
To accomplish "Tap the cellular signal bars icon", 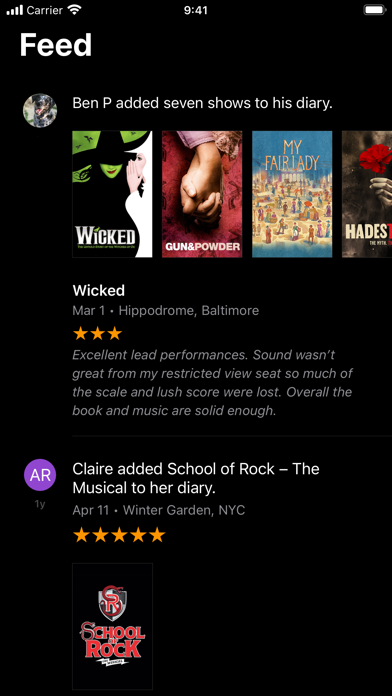I will click(x=15, y=10).
